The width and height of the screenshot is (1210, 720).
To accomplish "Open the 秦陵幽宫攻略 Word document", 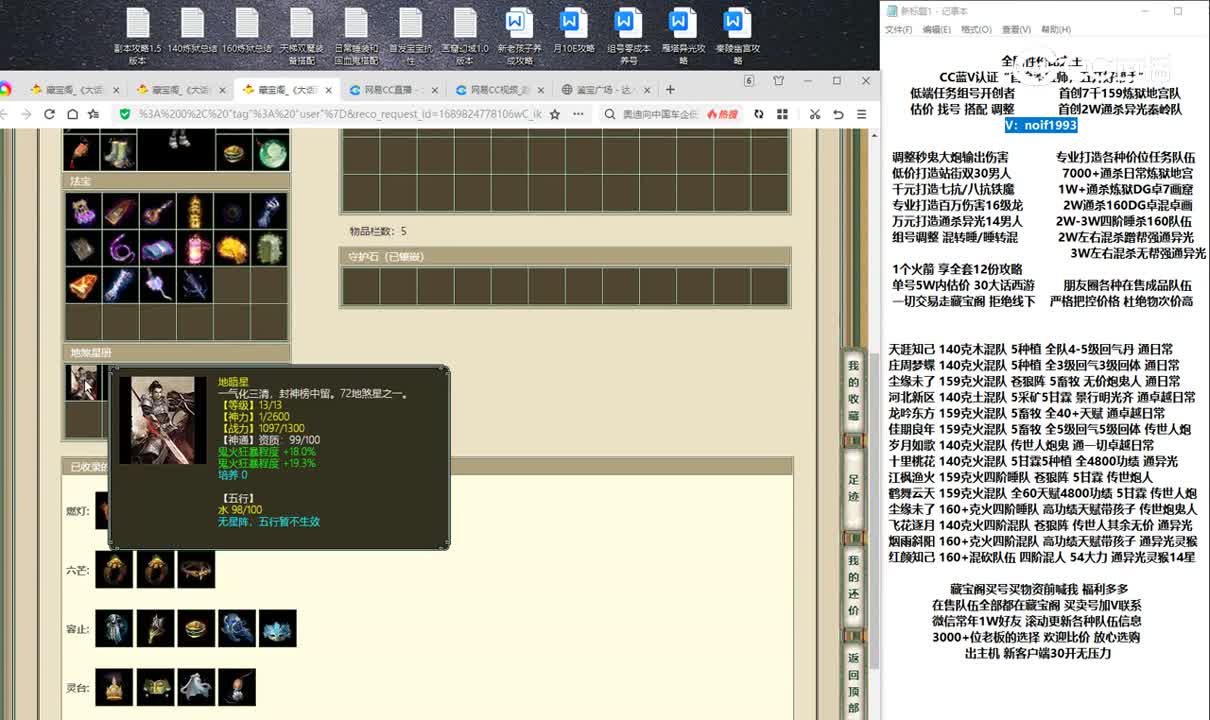I will pyautogui.click(x=737, y=36).
